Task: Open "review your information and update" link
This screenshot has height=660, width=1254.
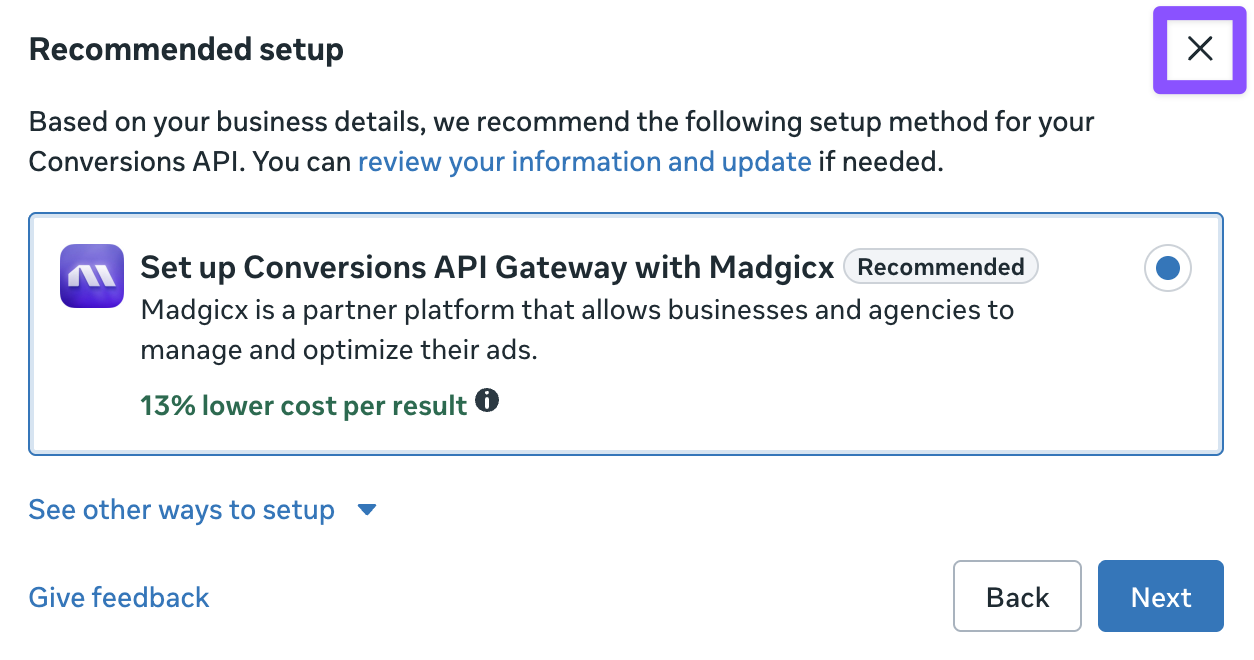Action: pyautogui.click(x=584, y=162)
